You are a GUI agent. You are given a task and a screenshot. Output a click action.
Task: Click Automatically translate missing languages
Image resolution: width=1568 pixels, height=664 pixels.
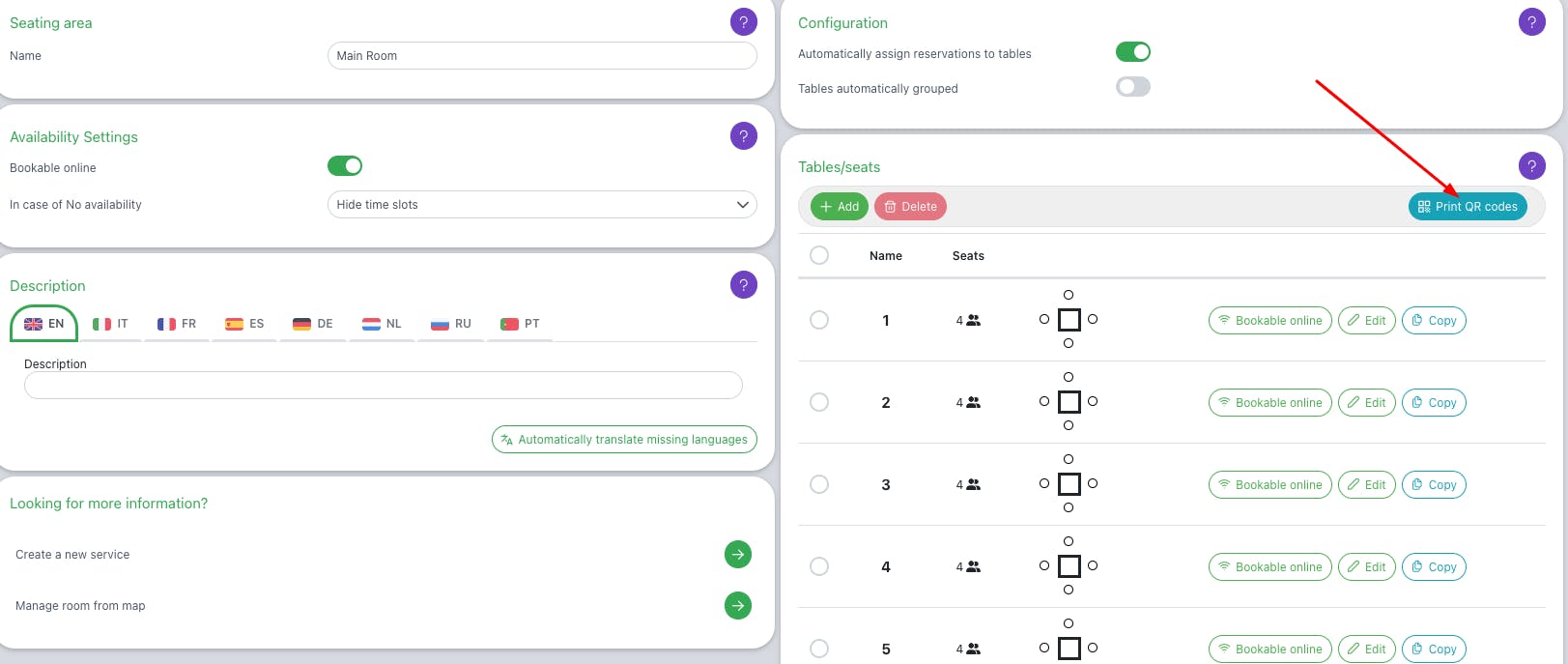(624, 440)
